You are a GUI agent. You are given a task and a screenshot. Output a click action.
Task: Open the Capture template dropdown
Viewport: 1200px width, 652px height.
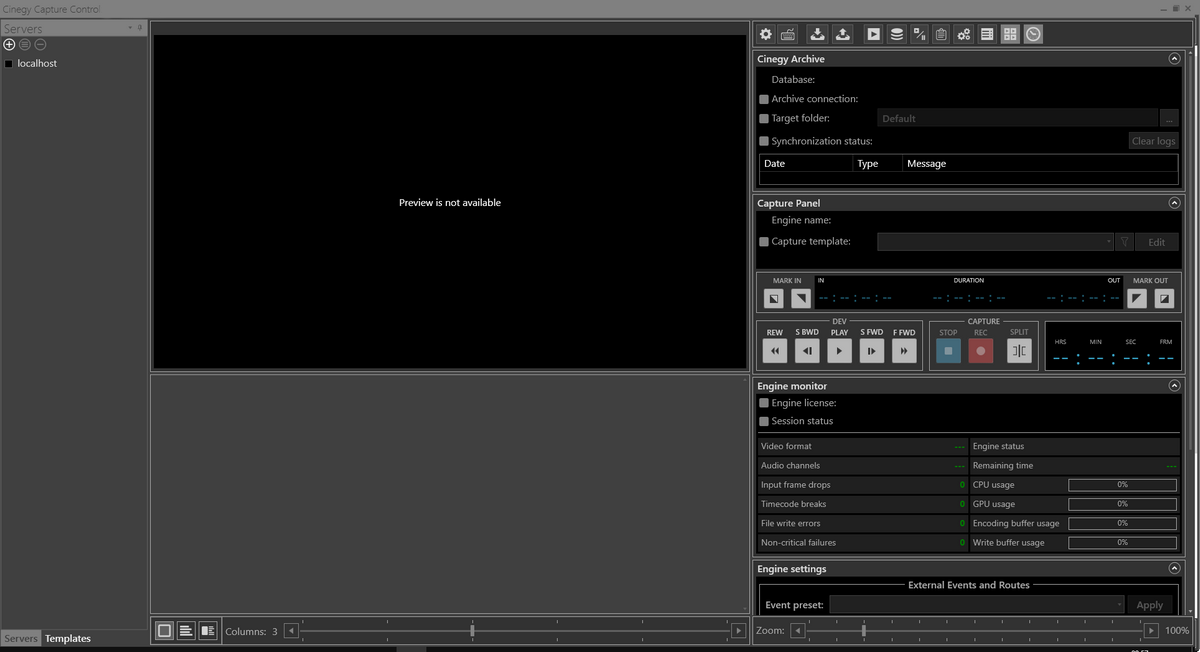[x=995, y=242]
